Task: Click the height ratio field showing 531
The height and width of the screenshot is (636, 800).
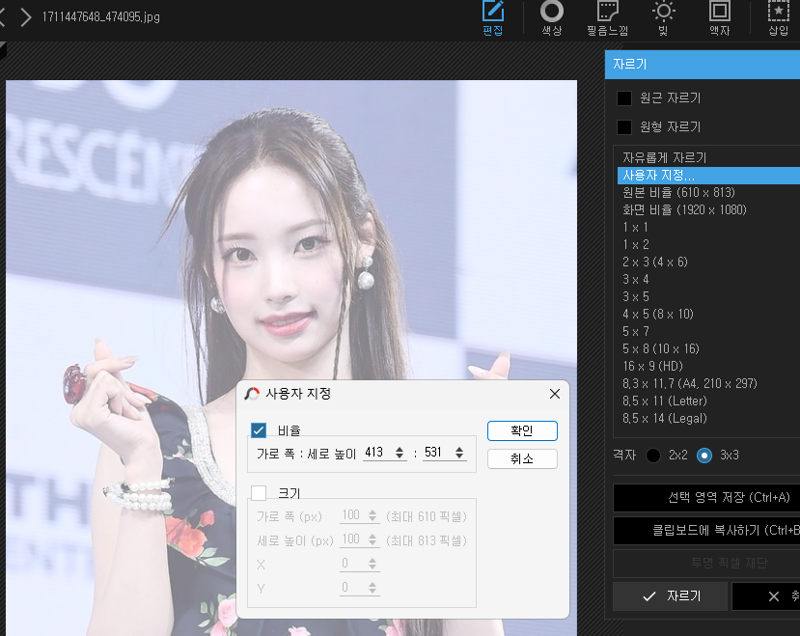Action: [x=438, y=452]
